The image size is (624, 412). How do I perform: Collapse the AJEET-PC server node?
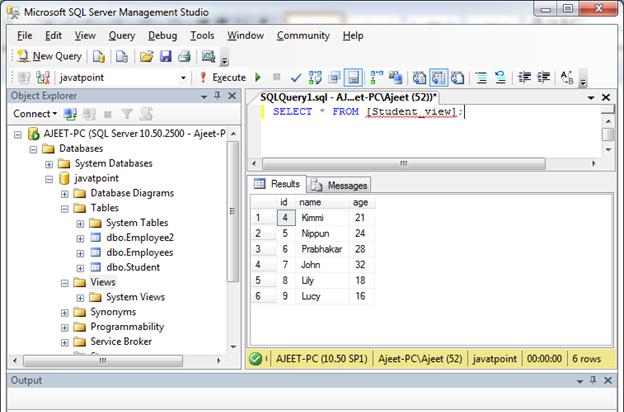(x=18, y=135)
